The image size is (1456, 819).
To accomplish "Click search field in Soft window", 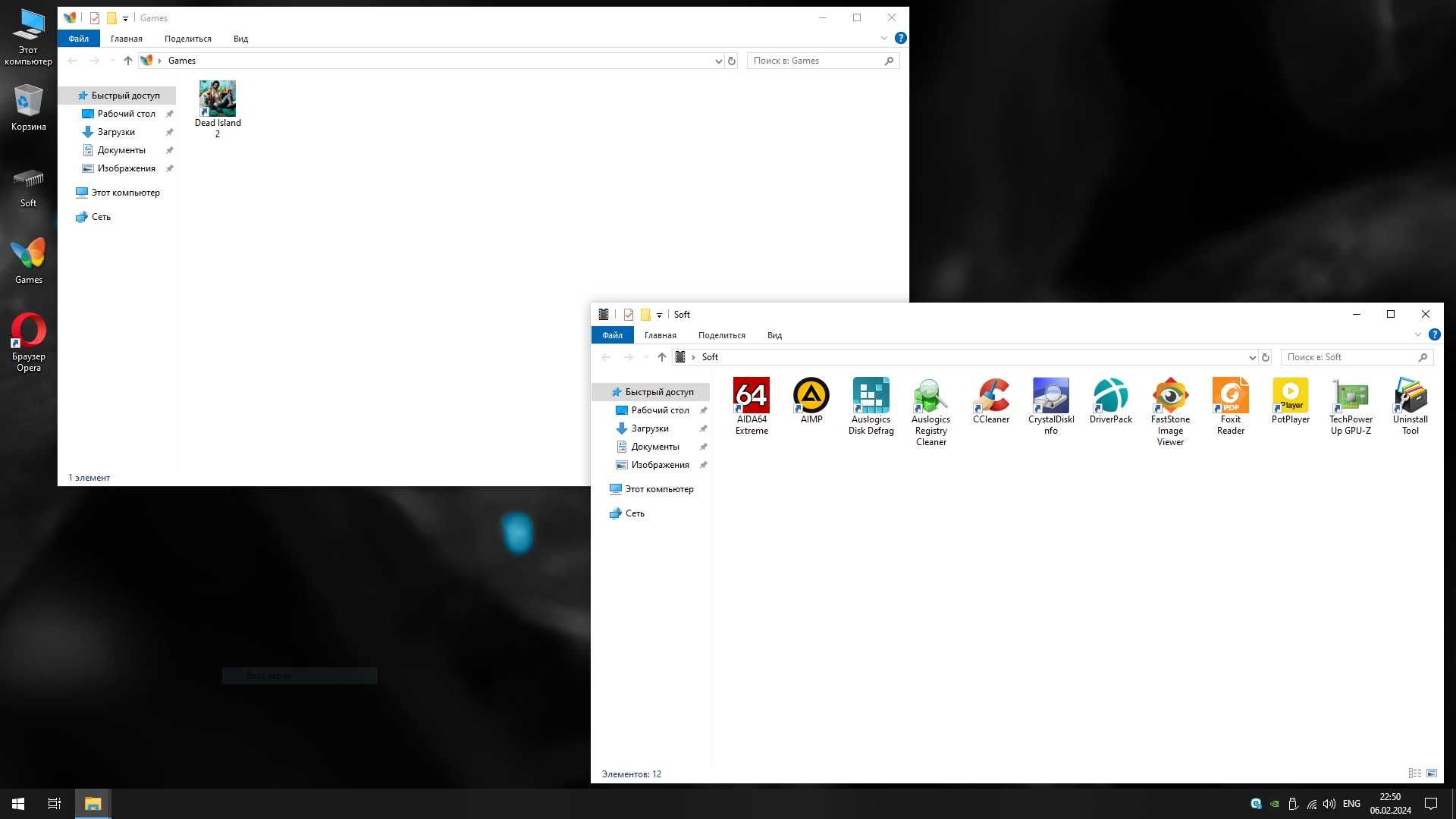I will point(1350,357).
